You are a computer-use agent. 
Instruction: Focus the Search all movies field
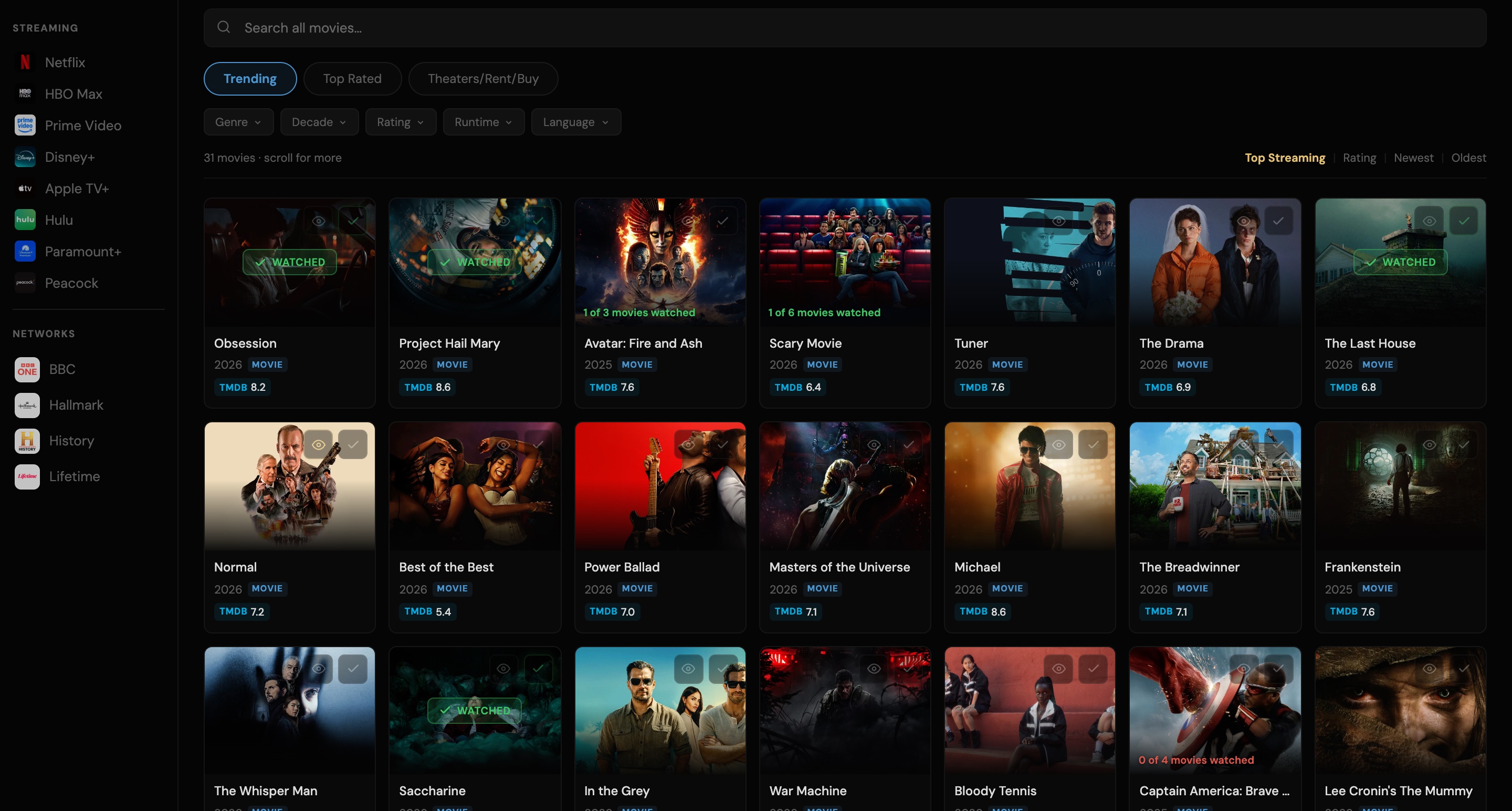tap(845, 28)
